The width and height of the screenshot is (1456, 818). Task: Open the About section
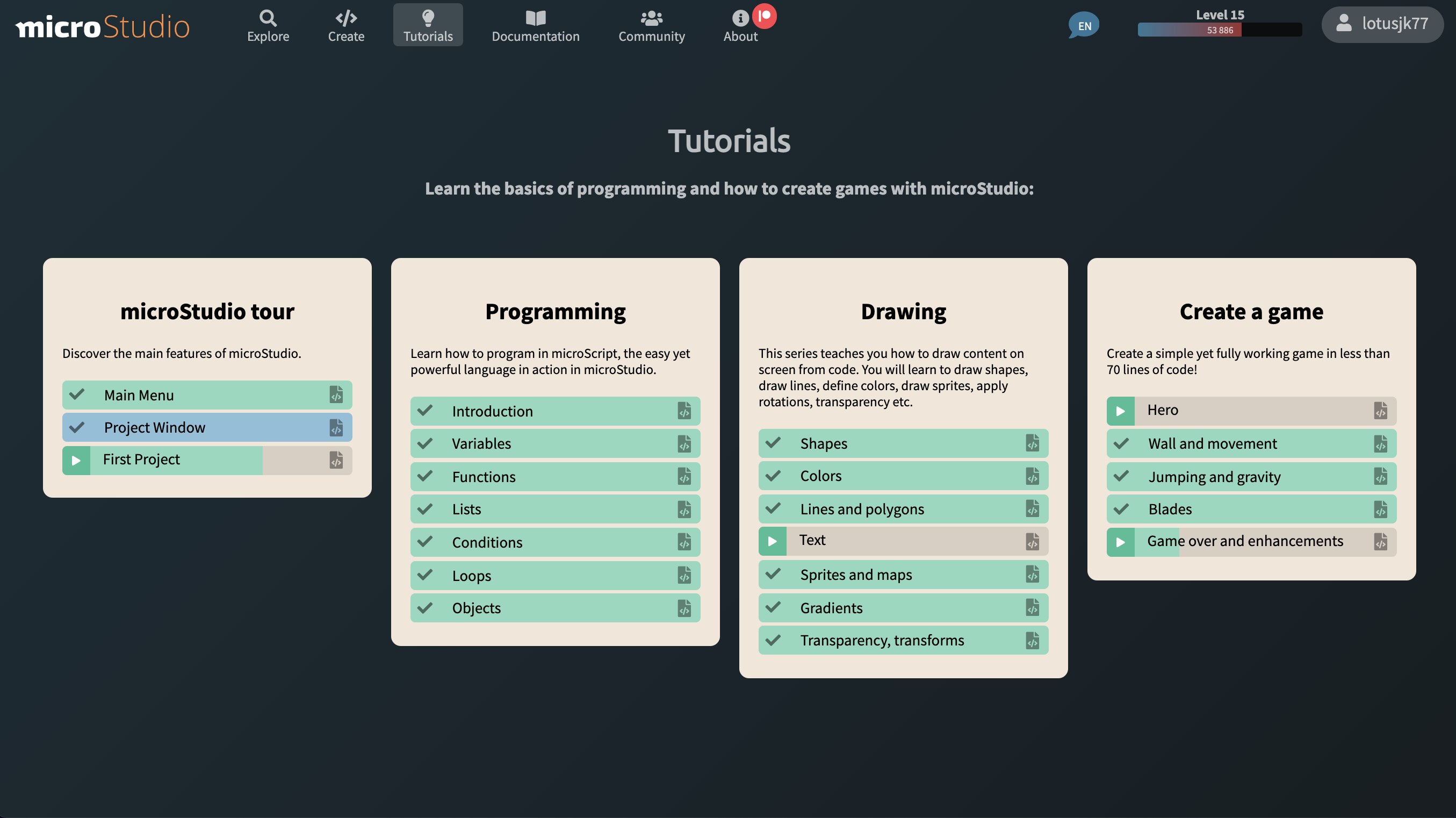click(740, 25)
